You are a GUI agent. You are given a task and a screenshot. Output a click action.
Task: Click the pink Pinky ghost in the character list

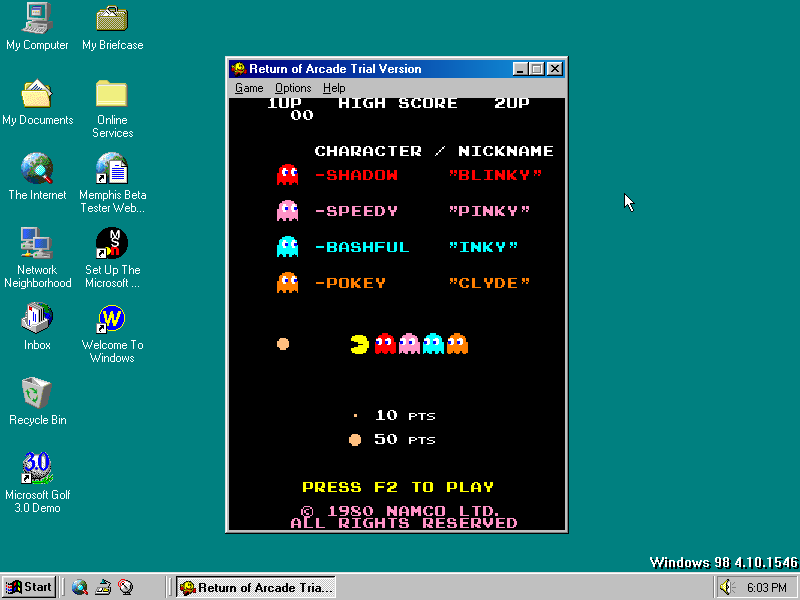click(x=287, y=210)
